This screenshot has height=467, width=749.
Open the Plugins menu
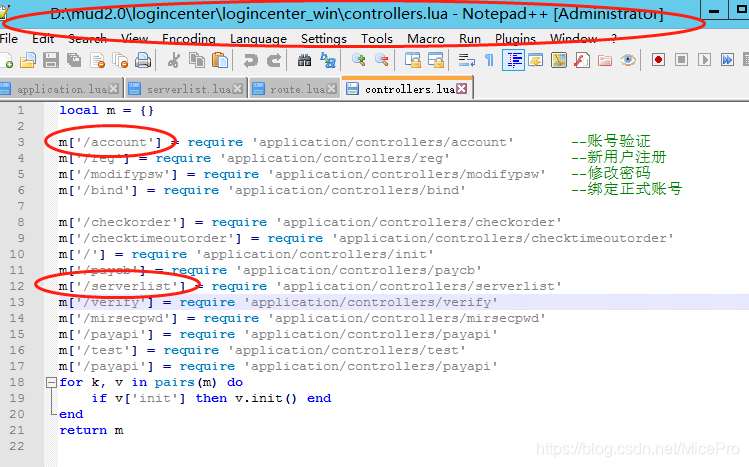pyautogui.click(x=515, y=38)
